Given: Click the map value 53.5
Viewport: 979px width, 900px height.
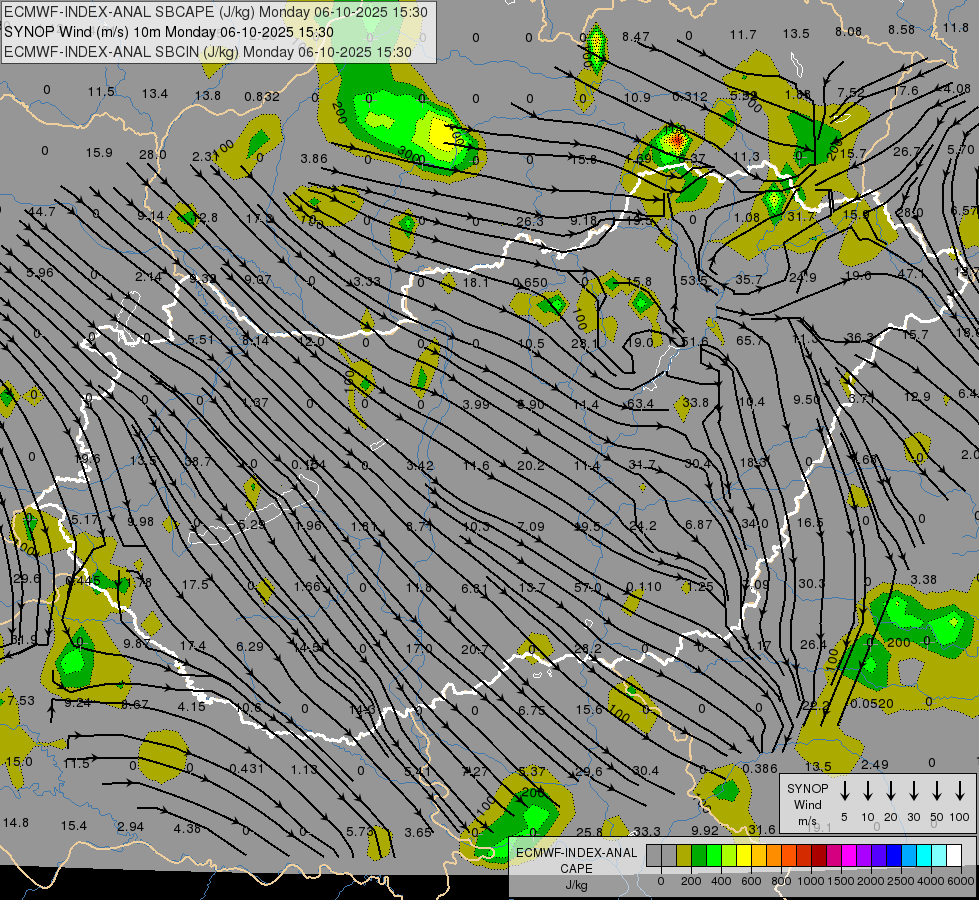Looking at the screenshot, I should (694, 280).
